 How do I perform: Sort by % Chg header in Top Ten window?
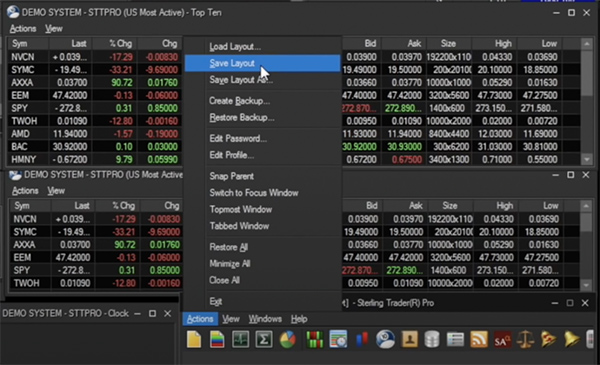[x=115, y=44]
